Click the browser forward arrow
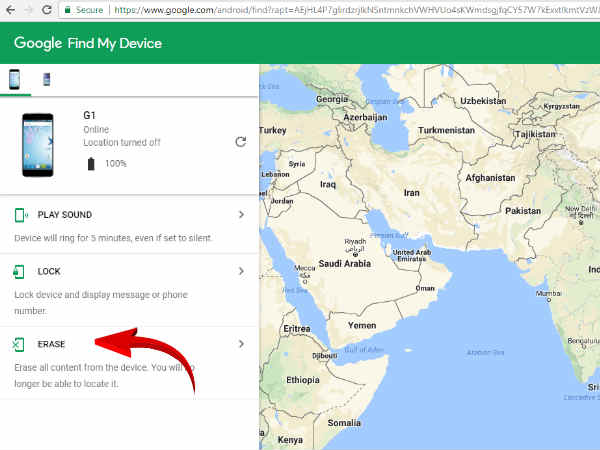 point(29,10)
